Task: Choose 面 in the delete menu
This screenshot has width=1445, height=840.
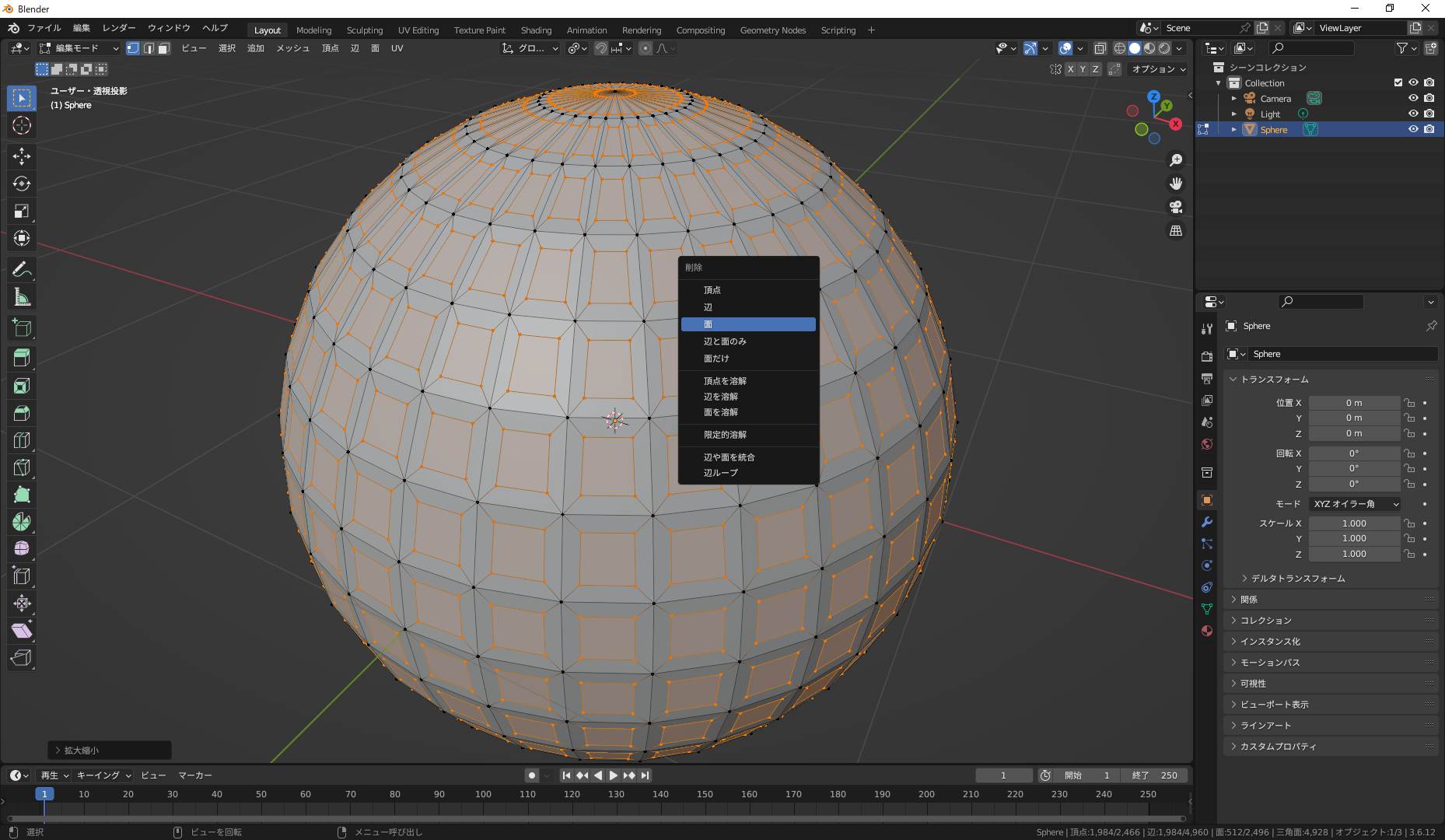Action: 747,324
